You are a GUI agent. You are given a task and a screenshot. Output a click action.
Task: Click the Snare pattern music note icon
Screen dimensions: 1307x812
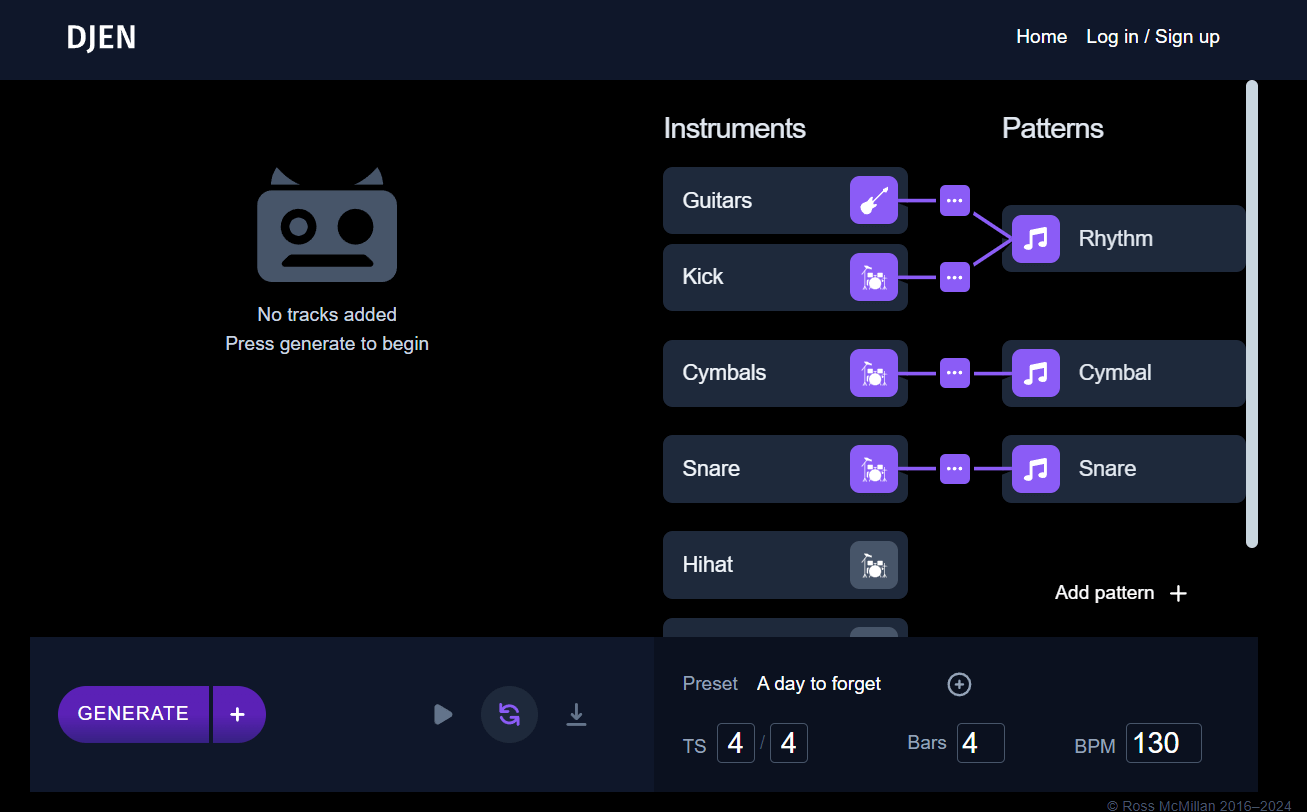[1035, 469]
